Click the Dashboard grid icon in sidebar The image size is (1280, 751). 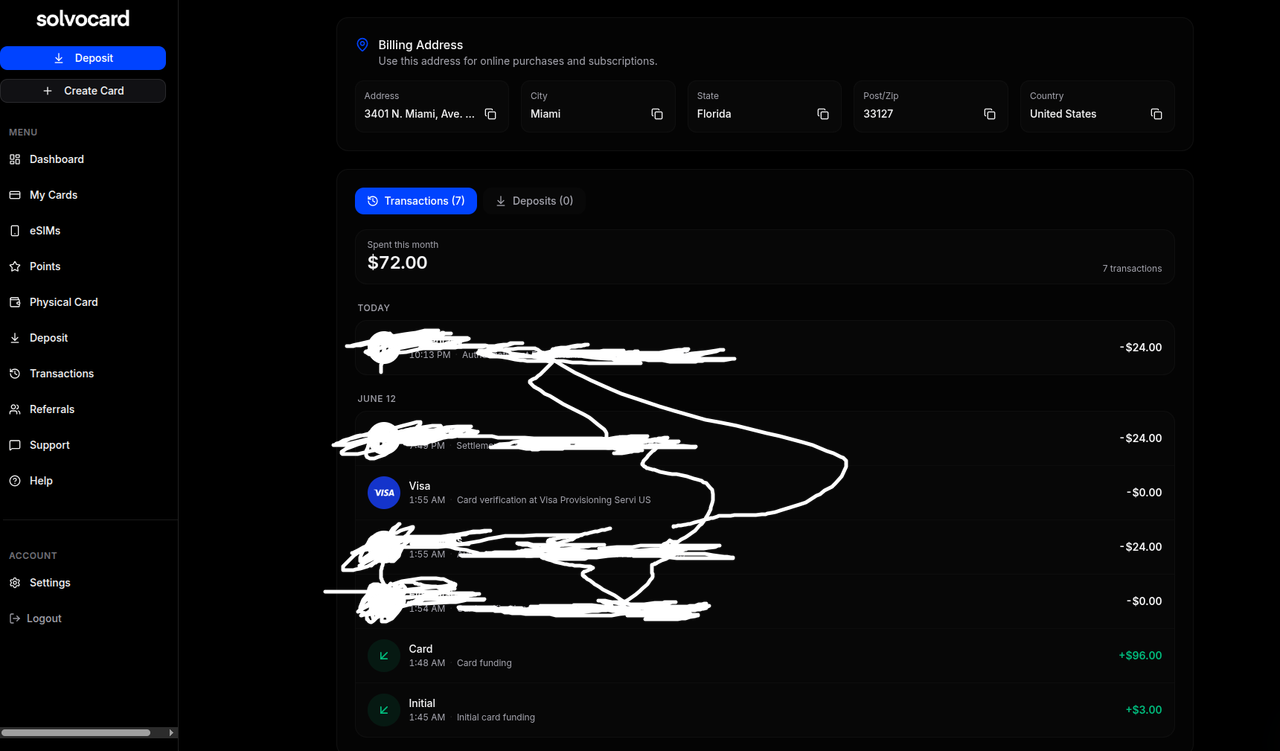point(15,159)
